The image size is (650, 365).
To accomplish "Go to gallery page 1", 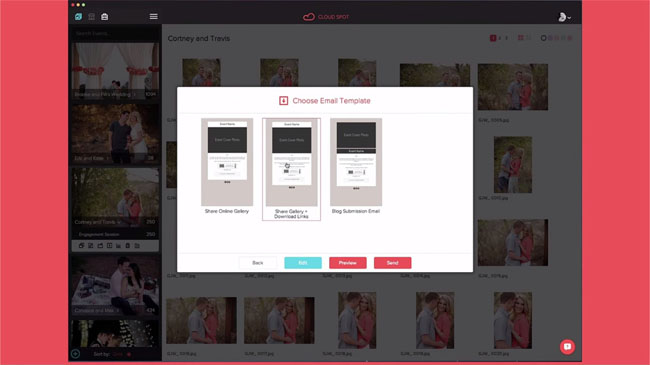I will click(x=493, y=38).
